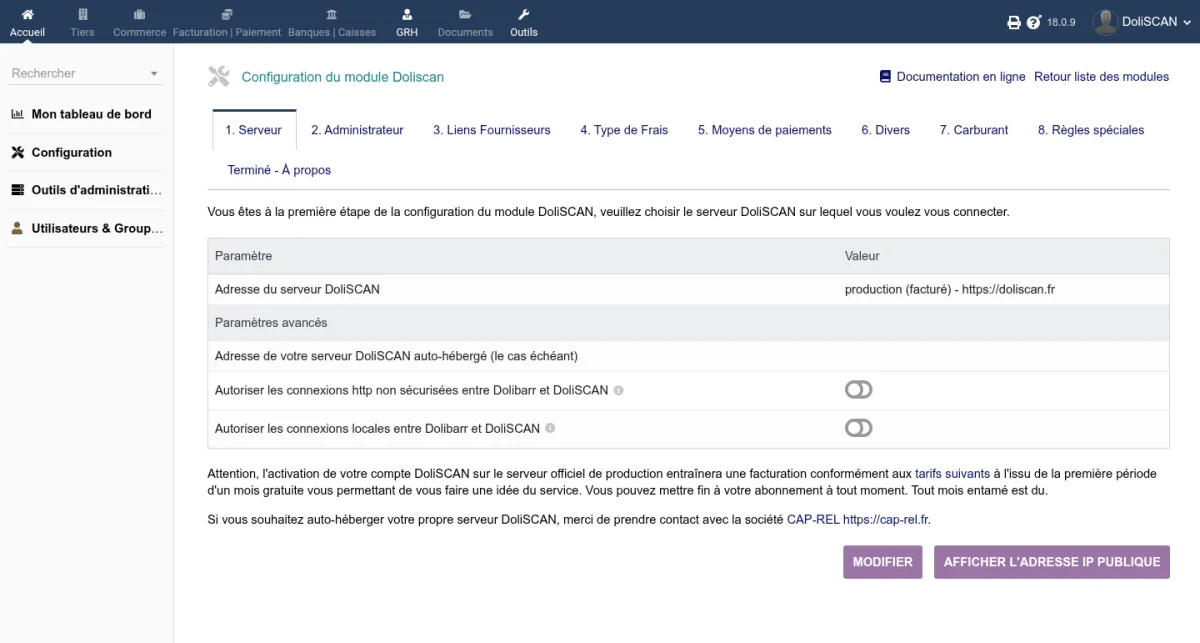Click the MODIFIER button

click(883, 562)
